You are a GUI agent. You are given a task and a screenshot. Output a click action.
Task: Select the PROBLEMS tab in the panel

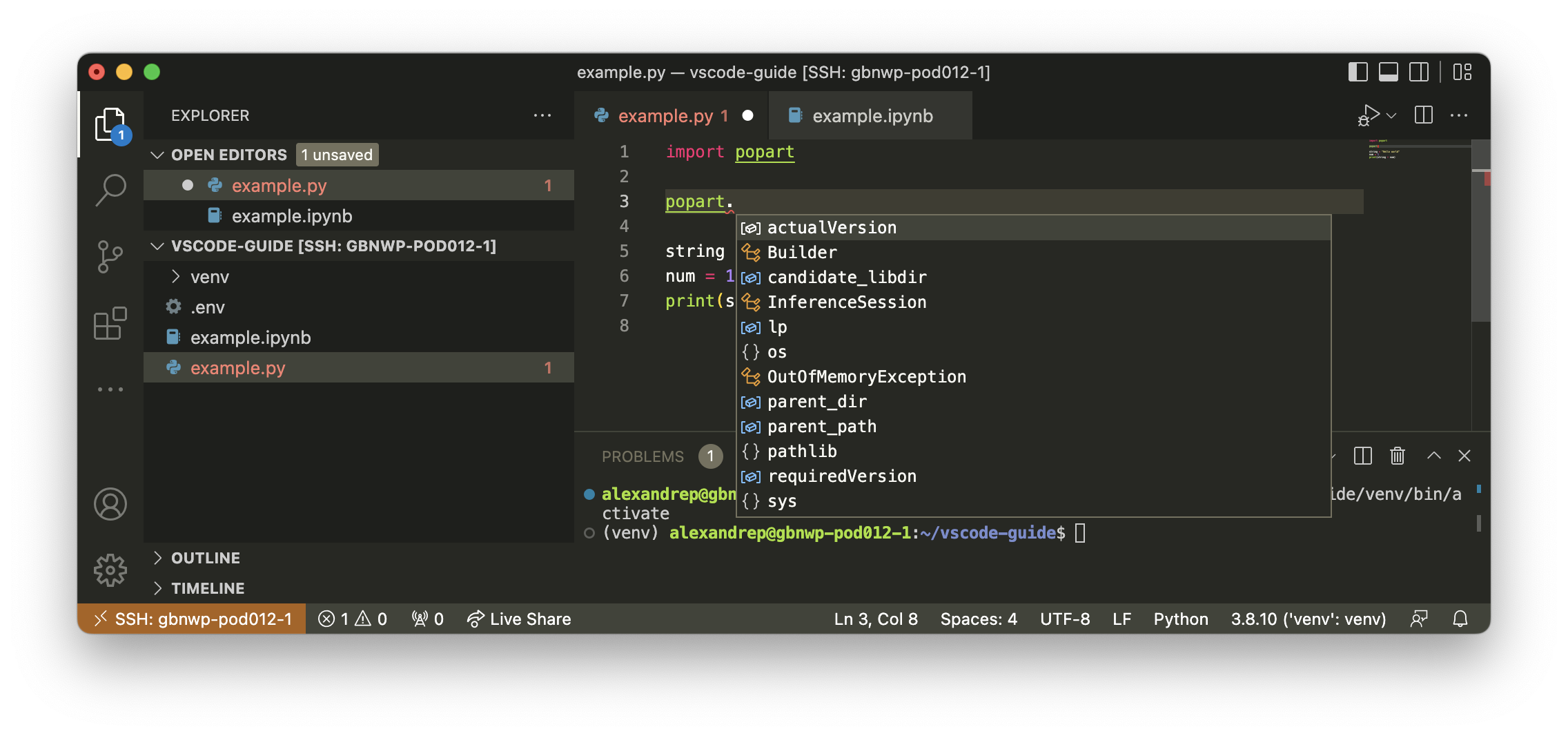pyautogui.click(x=643, y=456)
